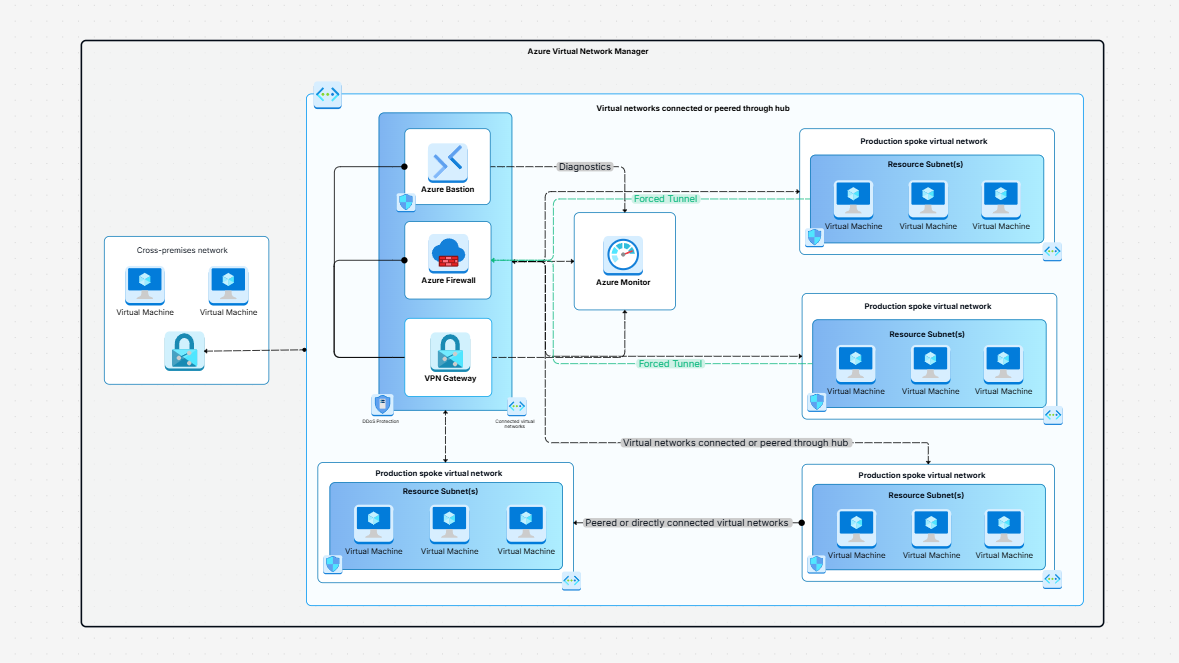Select the Azure Firewall icon
This screenshot has height=663, width=1179.
pos(448,254)
